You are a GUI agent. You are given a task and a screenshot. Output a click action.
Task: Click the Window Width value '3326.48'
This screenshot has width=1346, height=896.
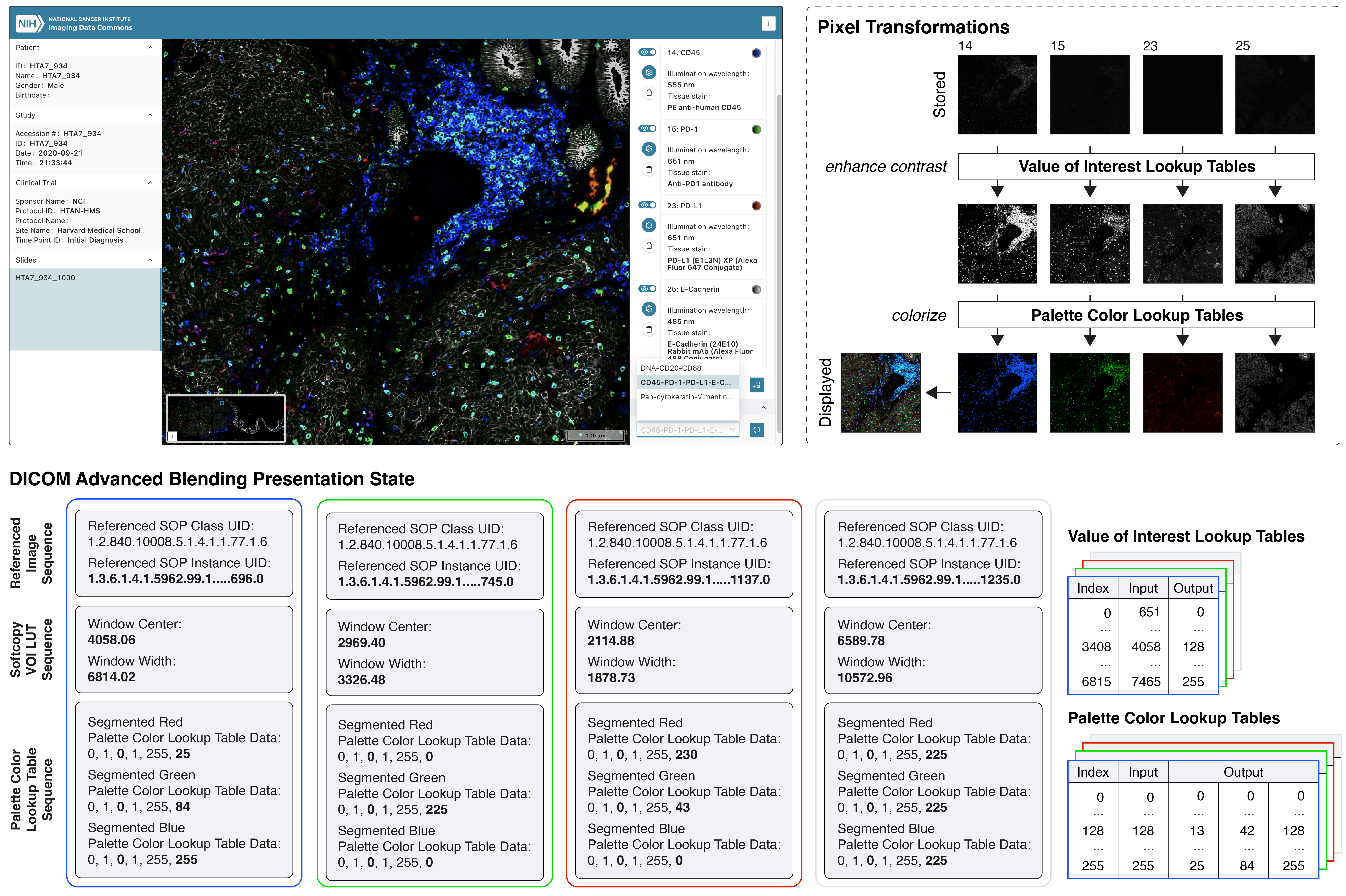pyautogui.click(x=361, y=680)
